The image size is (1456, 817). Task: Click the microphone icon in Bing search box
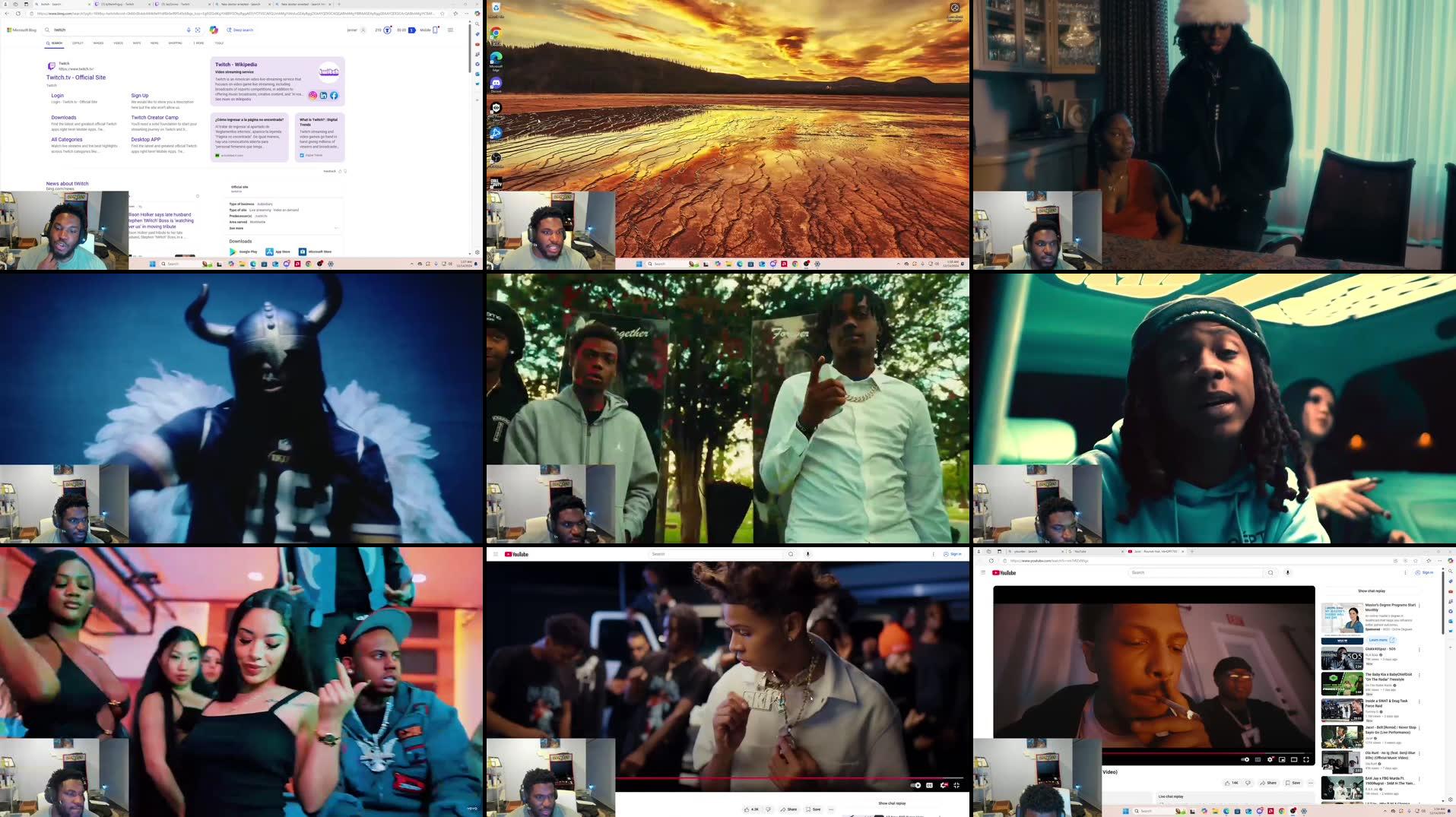pyautogui.click(x=189, y=30)
